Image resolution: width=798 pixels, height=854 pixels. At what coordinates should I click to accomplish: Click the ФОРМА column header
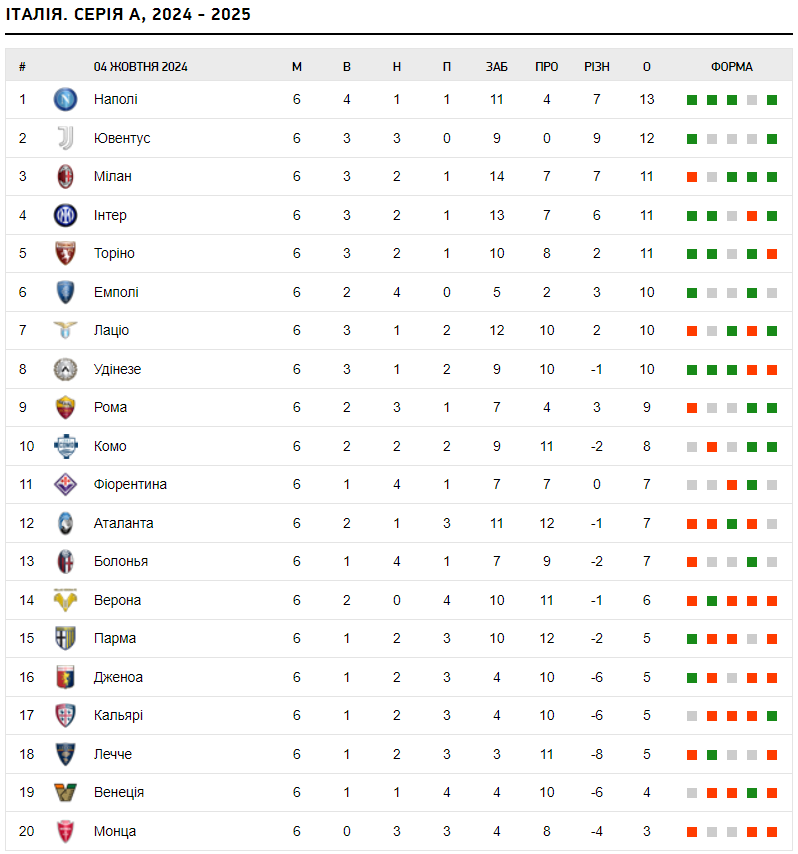tap(732, 67)
